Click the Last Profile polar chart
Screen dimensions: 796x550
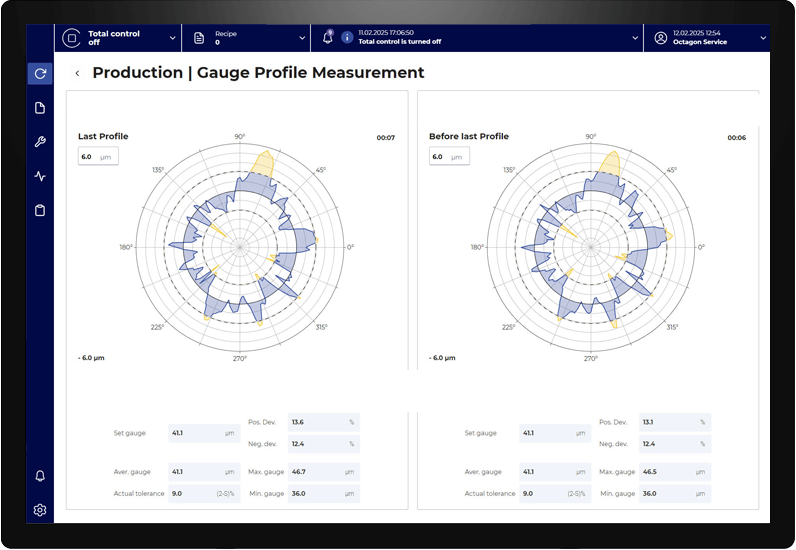(x=240, y=246)
